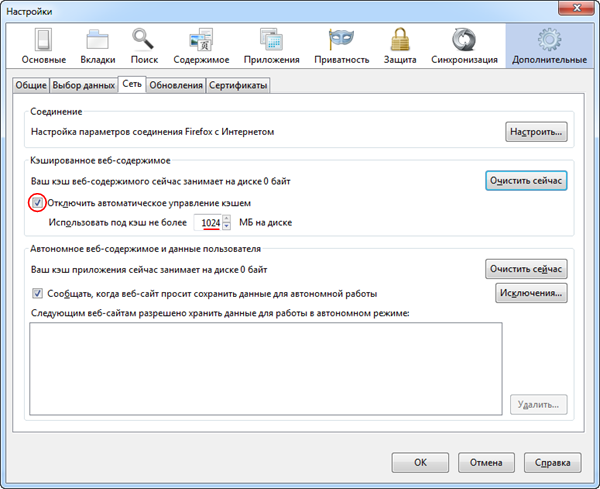Select the Дополнительные gear panel
Image resolution: width=600 pixels, height=489 pixels.
tap(549, 46)
